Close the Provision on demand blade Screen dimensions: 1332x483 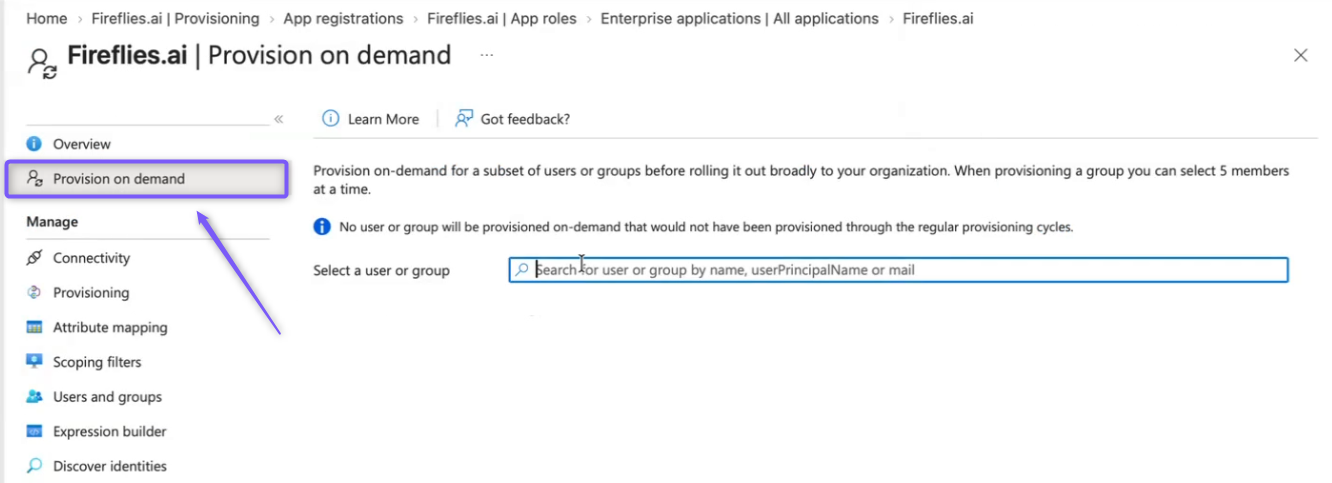point(1300,56)
